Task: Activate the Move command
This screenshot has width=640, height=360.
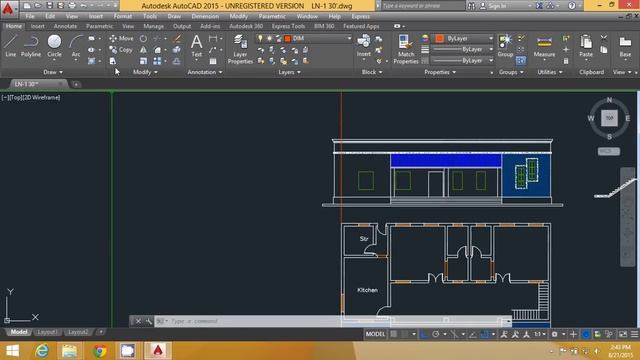Action: coord(121,38)
